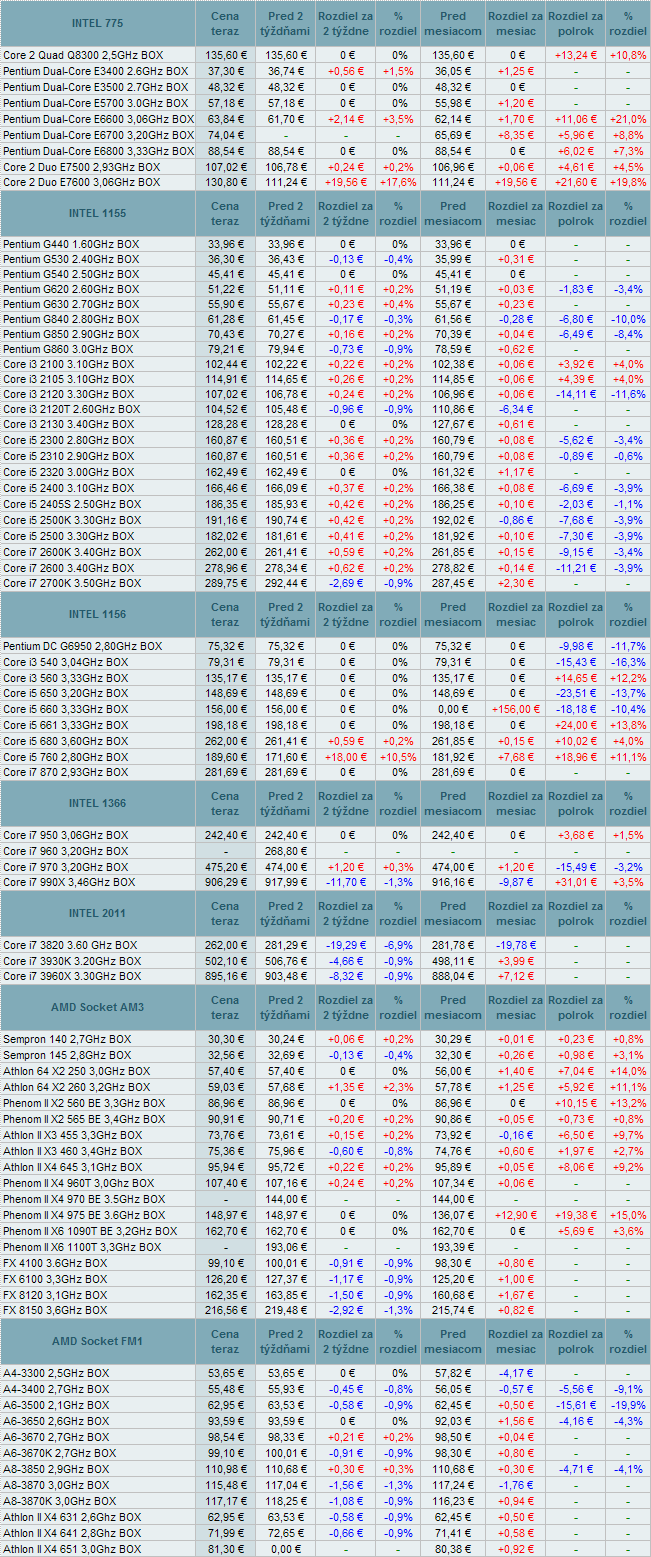Click A8-3870K 3,0GHz BOX
The width and height of the screenshot is (651, 1557).
coord(60,1501)
